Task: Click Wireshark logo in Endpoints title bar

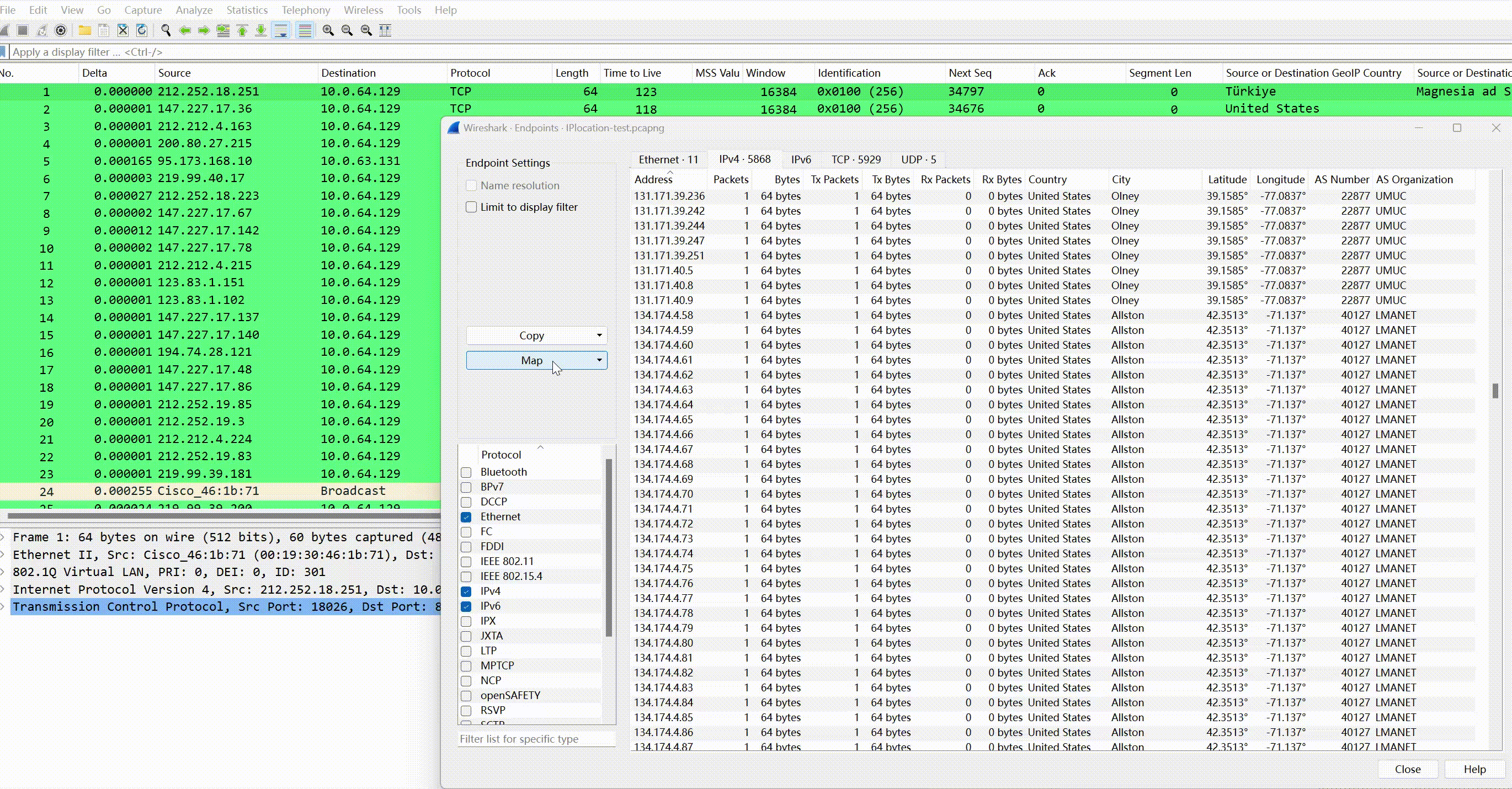Action: (454, 128)
